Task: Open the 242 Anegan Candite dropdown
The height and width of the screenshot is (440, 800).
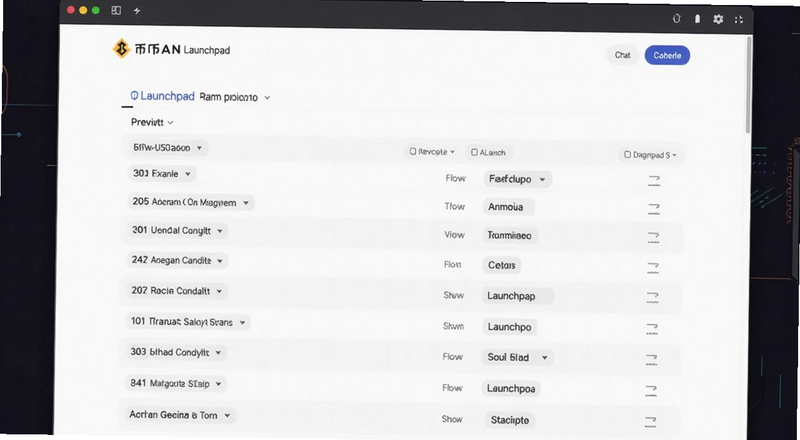Action: point(177,260)
